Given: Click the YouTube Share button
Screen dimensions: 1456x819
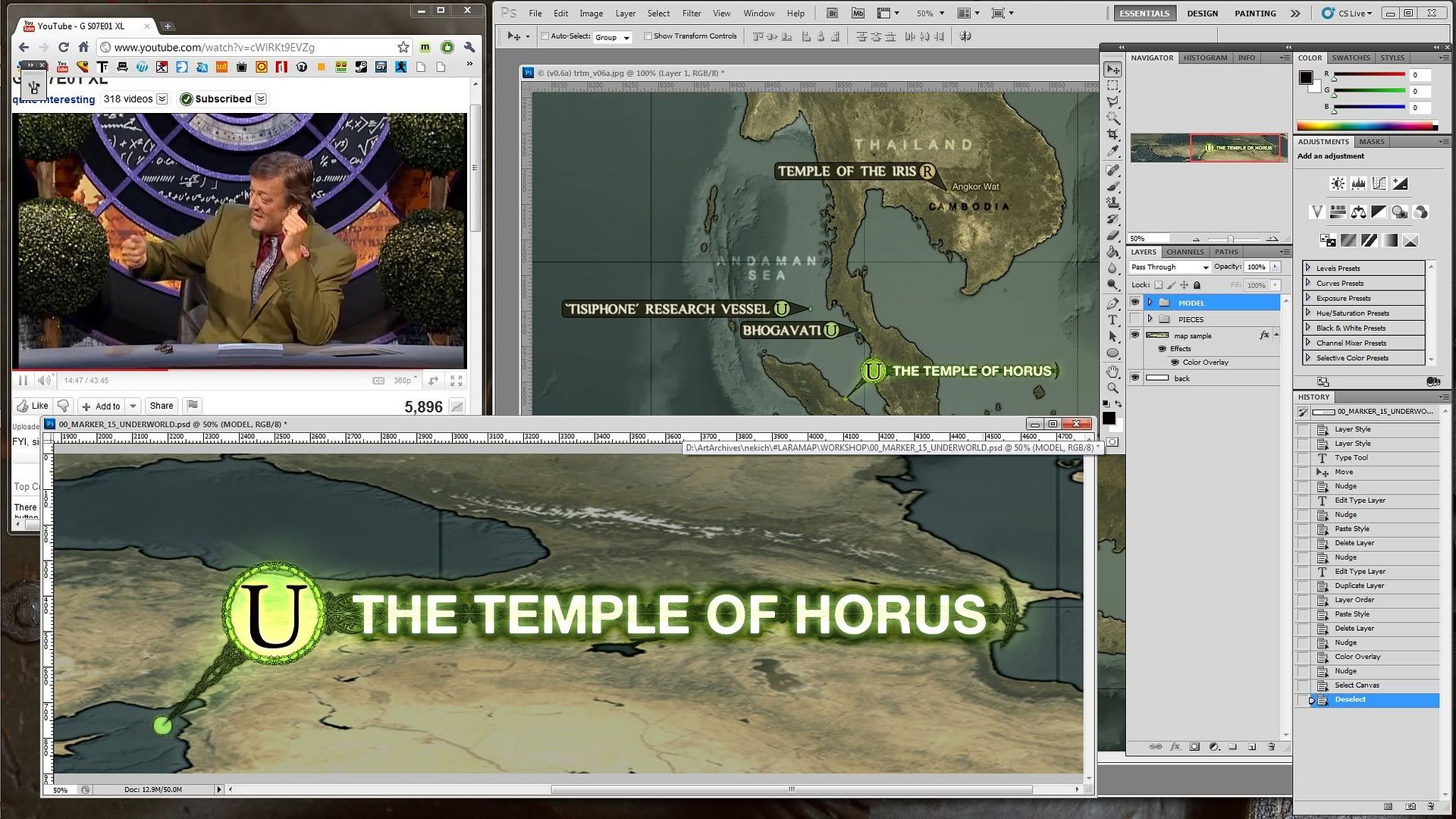Looking at the screenshot, I should tap(162, 406).
